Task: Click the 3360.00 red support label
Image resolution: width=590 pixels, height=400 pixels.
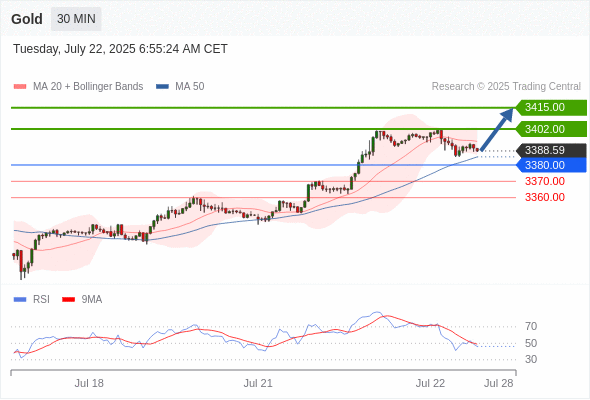Action: click(x=545, y=197)
